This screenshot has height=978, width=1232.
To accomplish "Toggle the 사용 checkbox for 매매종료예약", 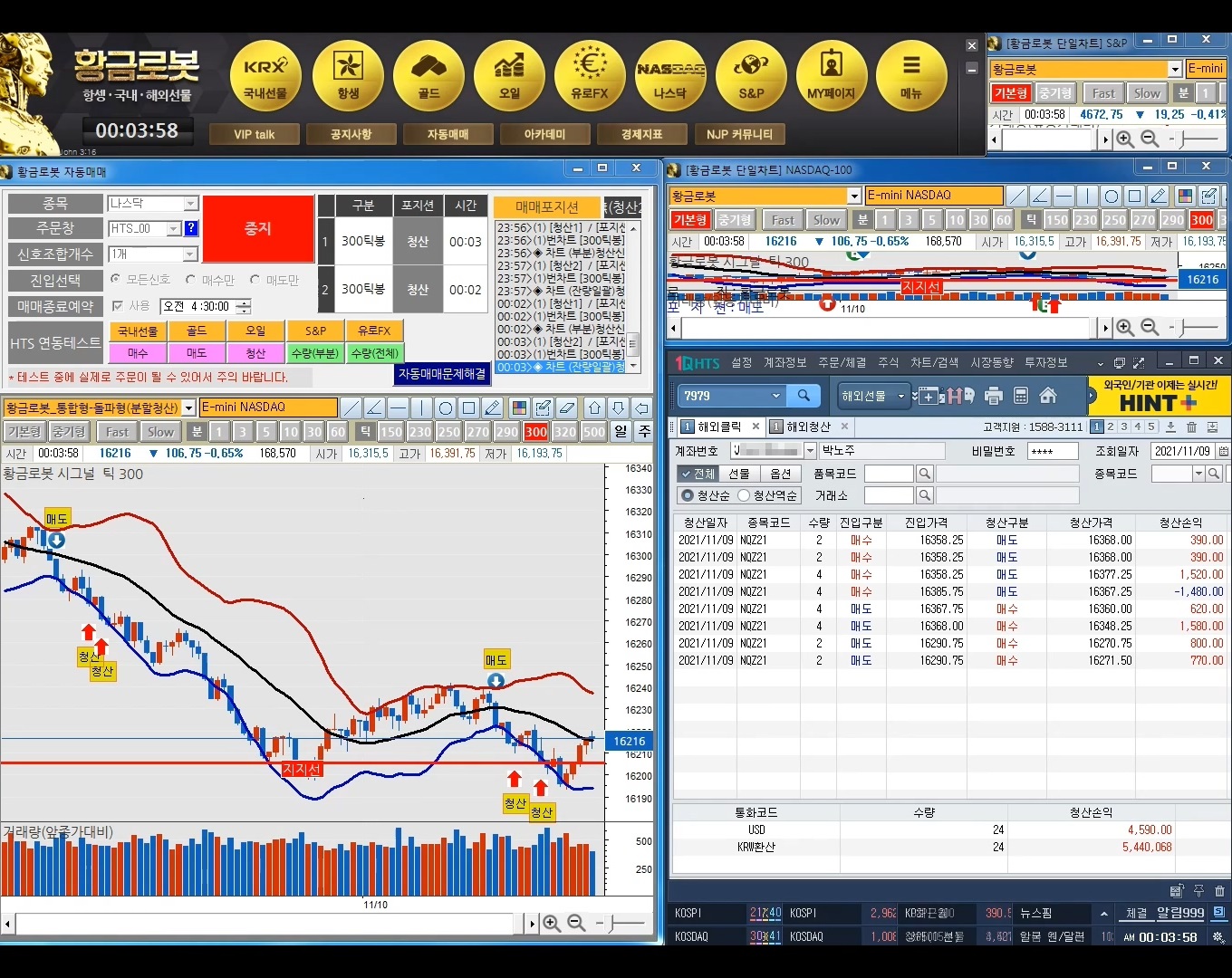I will (118, 306).
